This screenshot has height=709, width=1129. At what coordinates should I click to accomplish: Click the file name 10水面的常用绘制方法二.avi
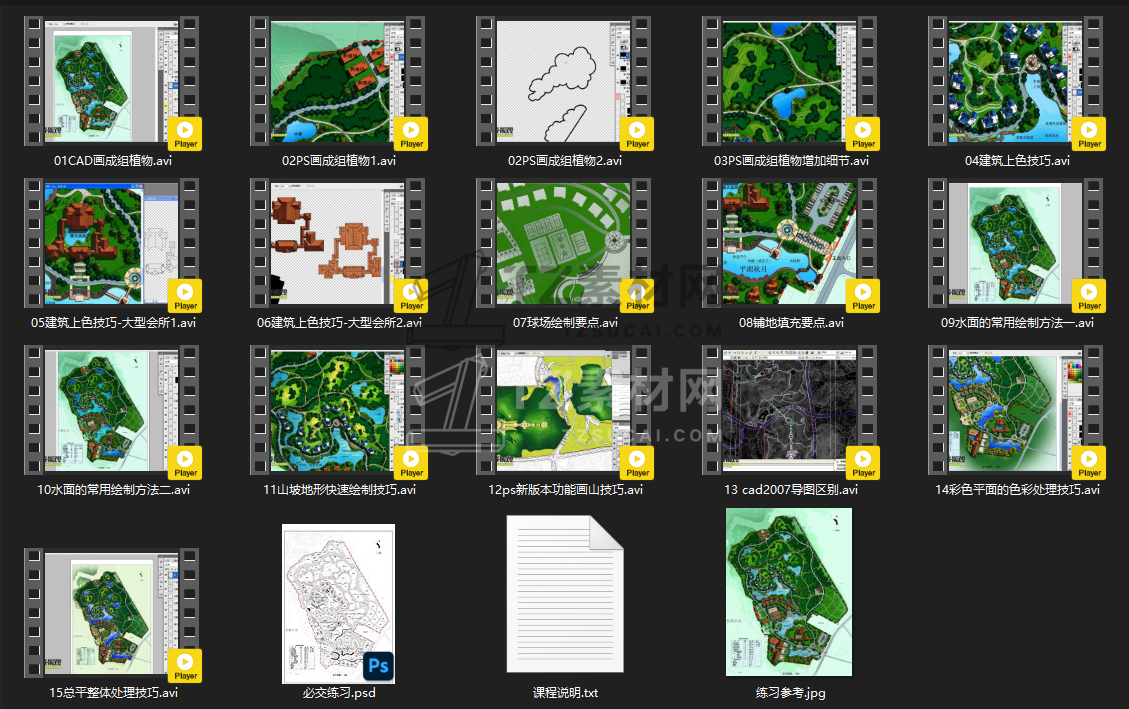[x=113, y=489]
